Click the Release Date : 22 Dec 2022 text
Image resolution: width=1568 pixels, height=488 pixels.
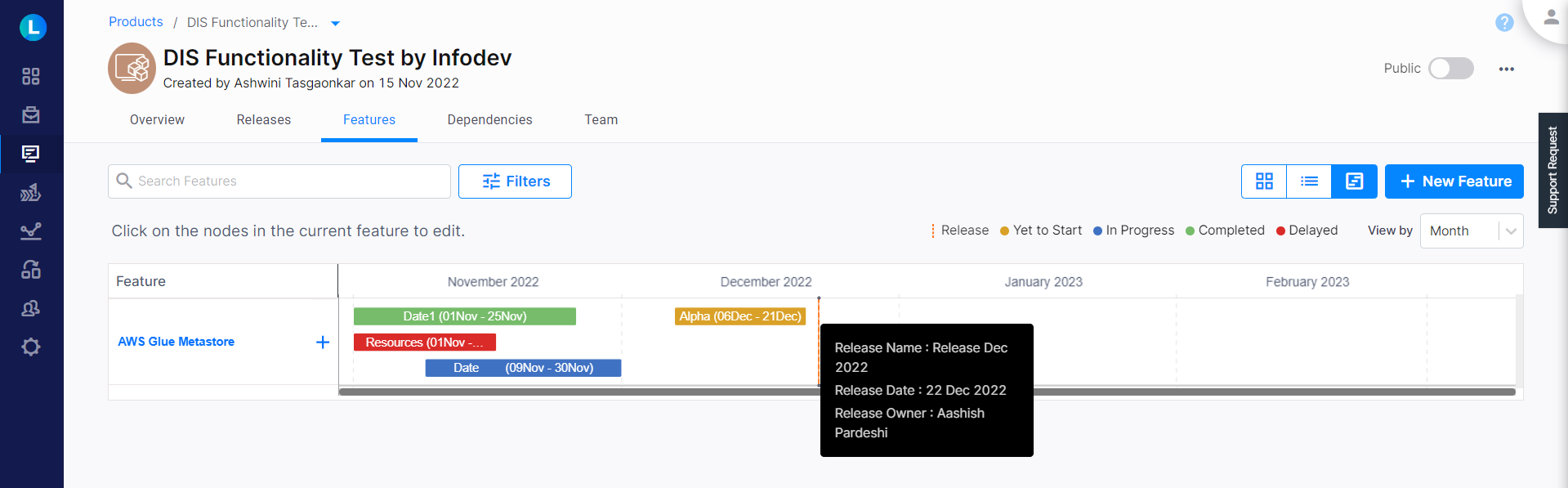[920, 390]
